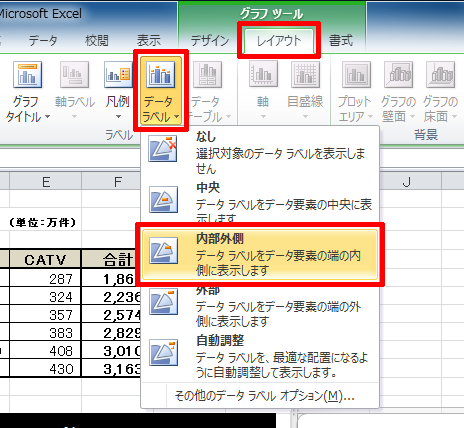Click the Data Labels (データラベル) icon
464x428 pixels.
(x=161, y=75)
